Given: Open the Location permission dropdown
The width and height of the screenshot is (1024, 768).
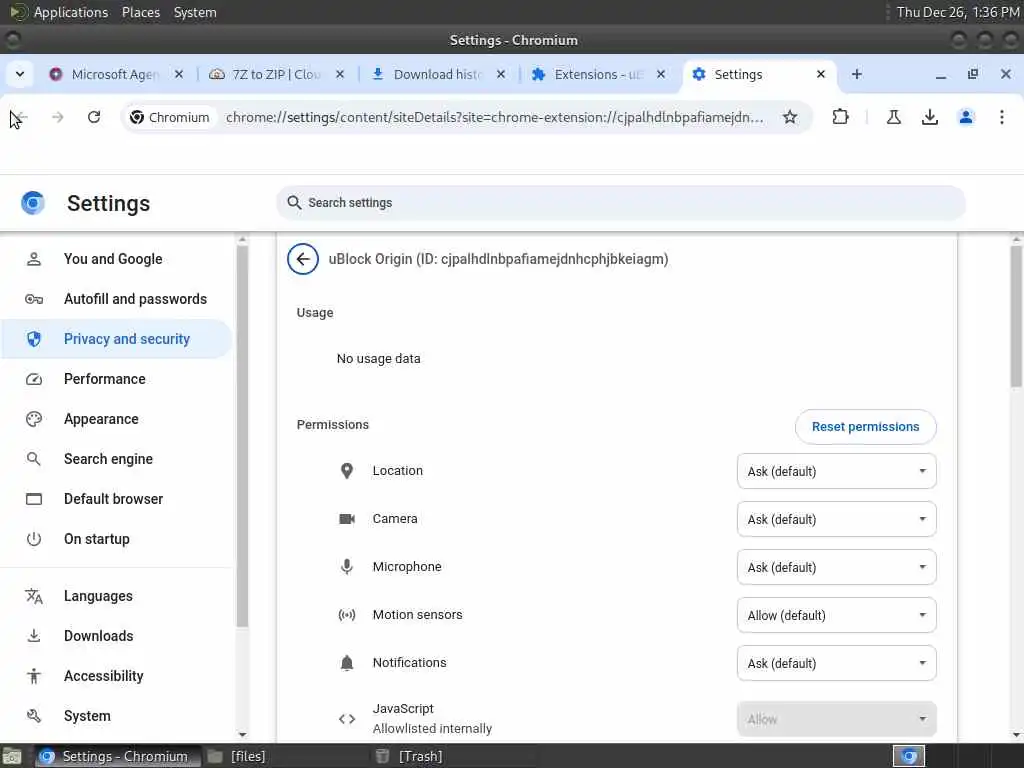Looking at the screenshot, I should (837, 472).
